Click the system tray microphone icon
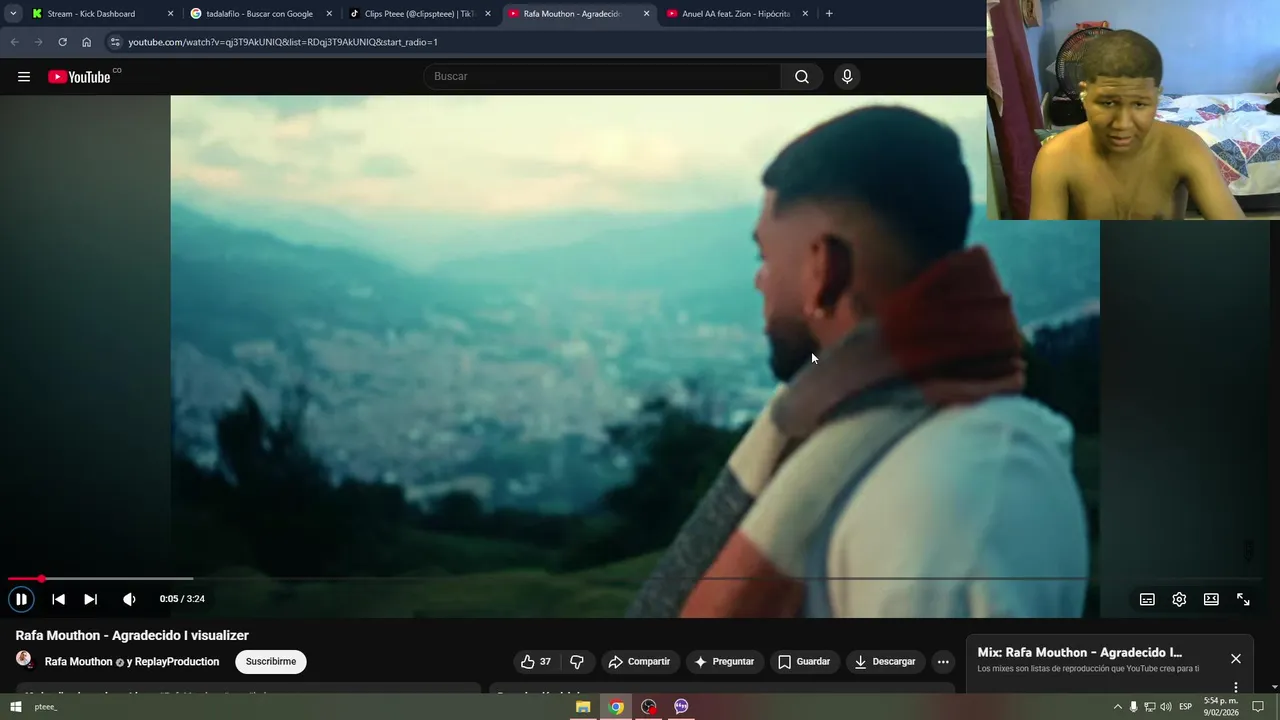Image resolution: width=1280 pixels, height=720 pixels. point(1133,707)
